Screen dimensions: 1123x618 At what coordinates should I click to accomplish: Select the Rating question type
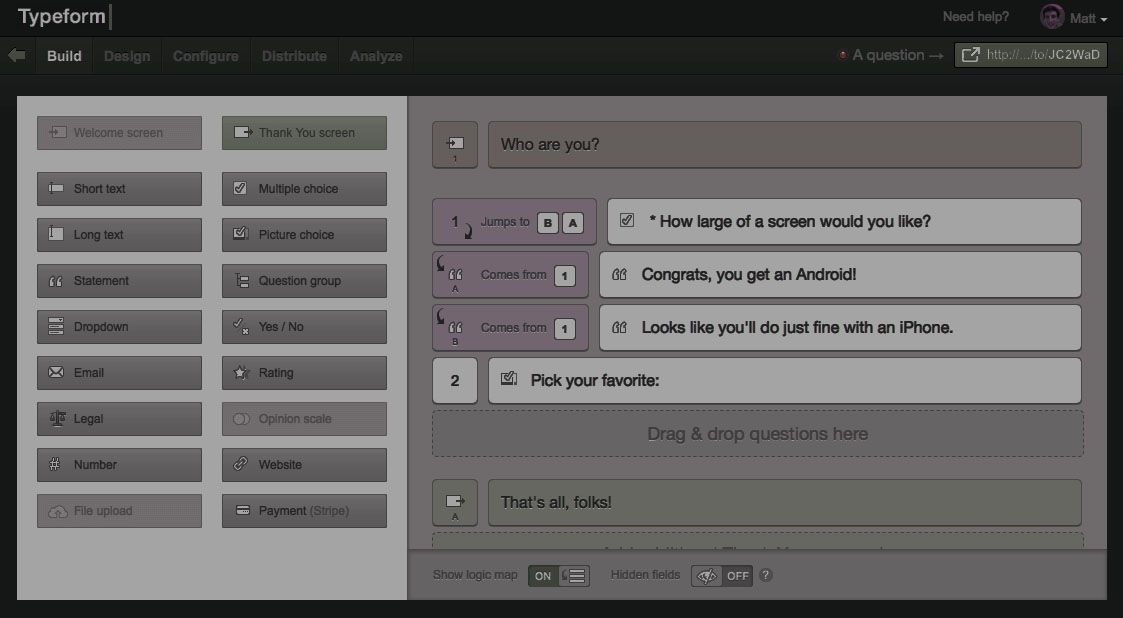point(303,372)
